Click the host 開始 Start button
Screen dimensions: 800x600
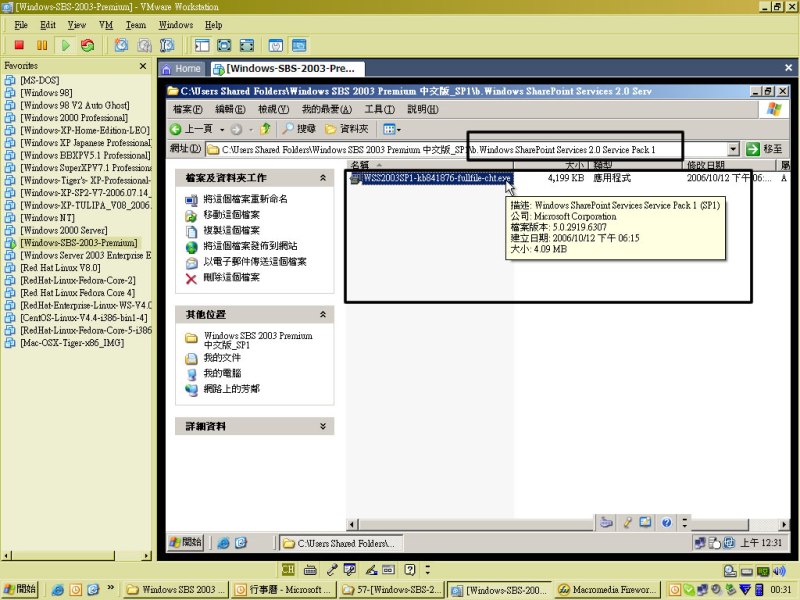pyautogui.click(x=20, y=589)
